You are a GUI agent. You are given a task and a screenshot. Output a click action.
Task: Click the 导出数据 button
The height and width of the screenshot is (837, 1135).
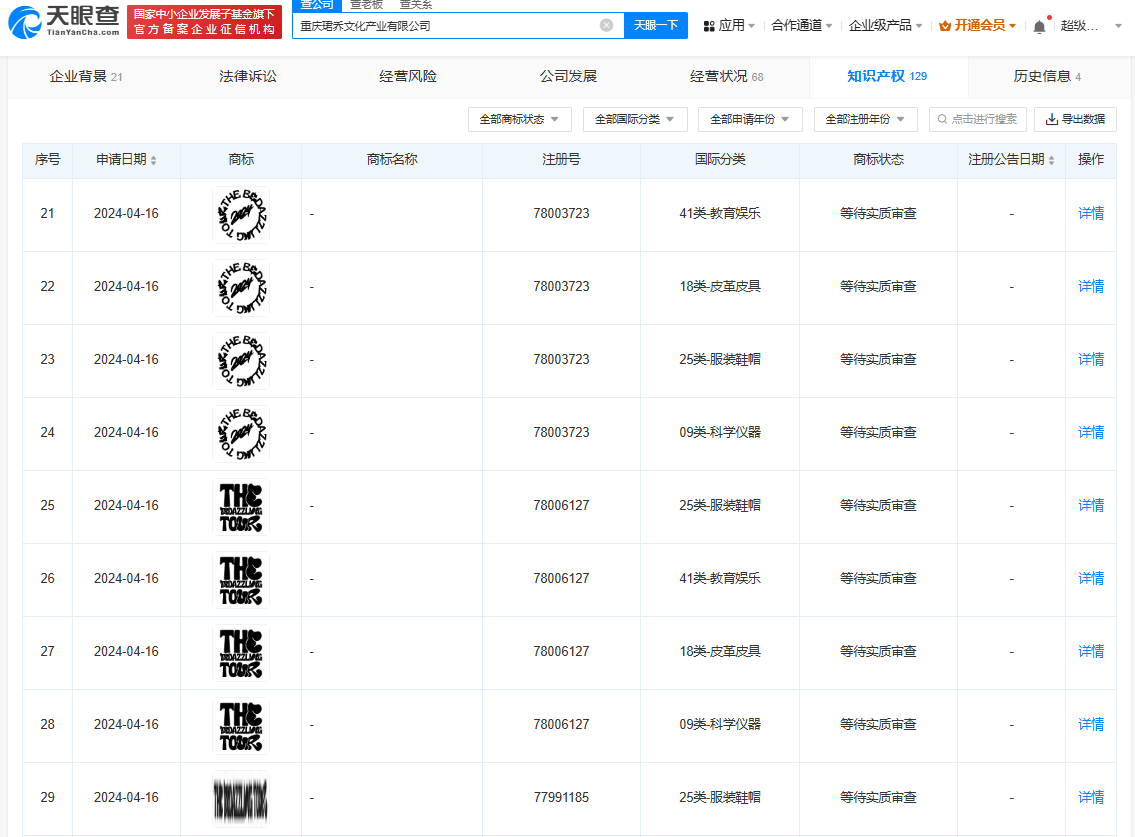(x=1076, y=119)
